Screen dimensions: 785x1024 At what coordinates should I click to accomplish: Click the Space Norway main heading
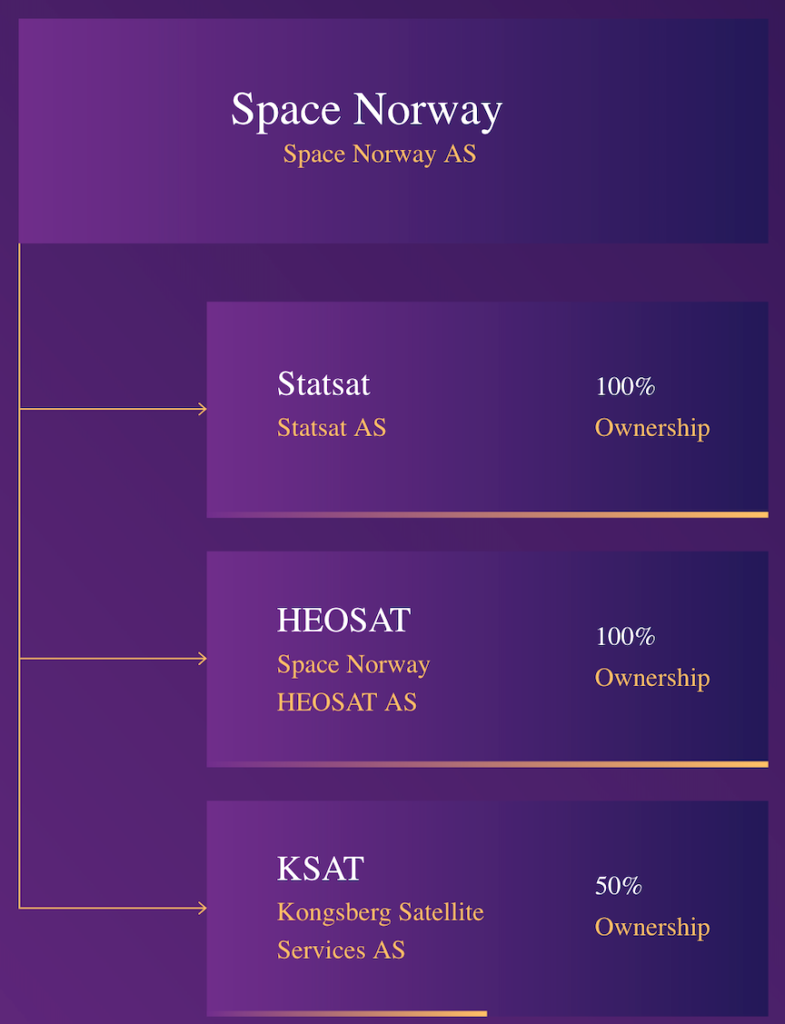(x=366, y=109)
